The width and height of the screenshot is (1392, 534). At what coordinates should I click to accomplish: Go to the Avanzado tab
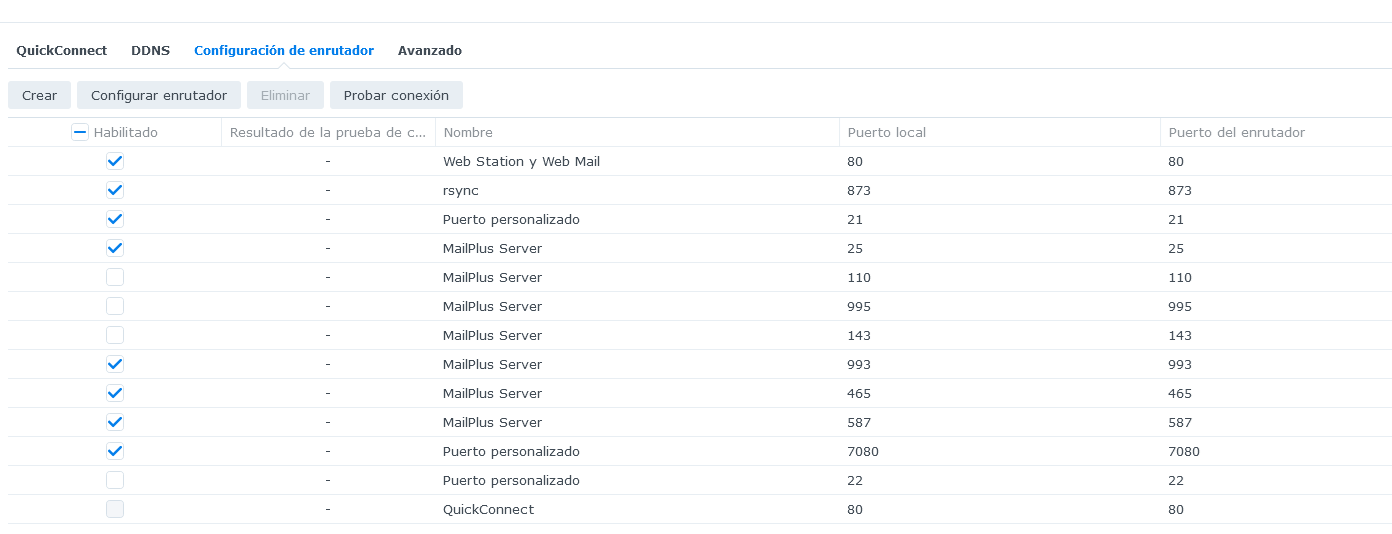pos(429,51)
